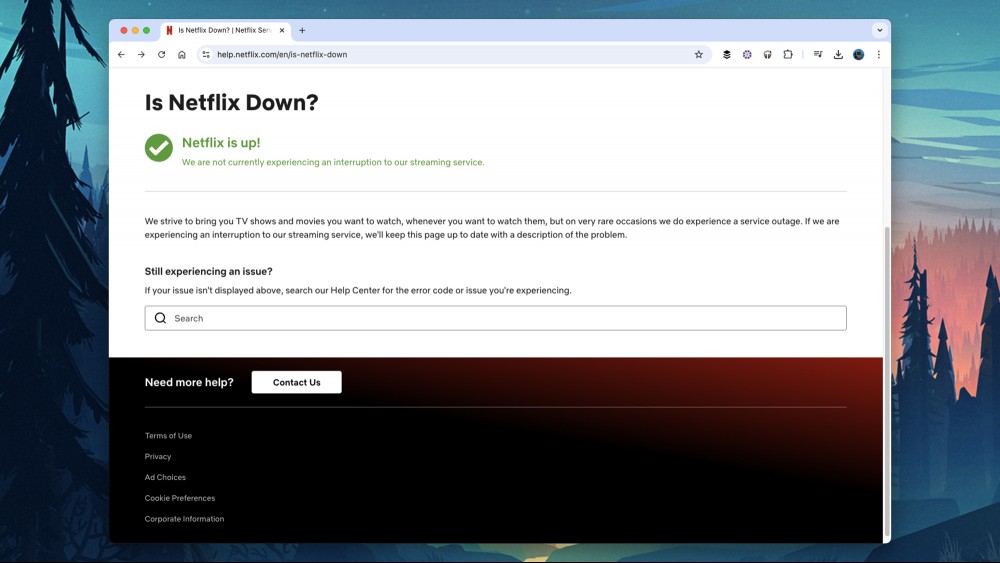The image size is (1000, 563).
Task: Click the Netflix favicon on the tab
Action: tap(169, 30)
